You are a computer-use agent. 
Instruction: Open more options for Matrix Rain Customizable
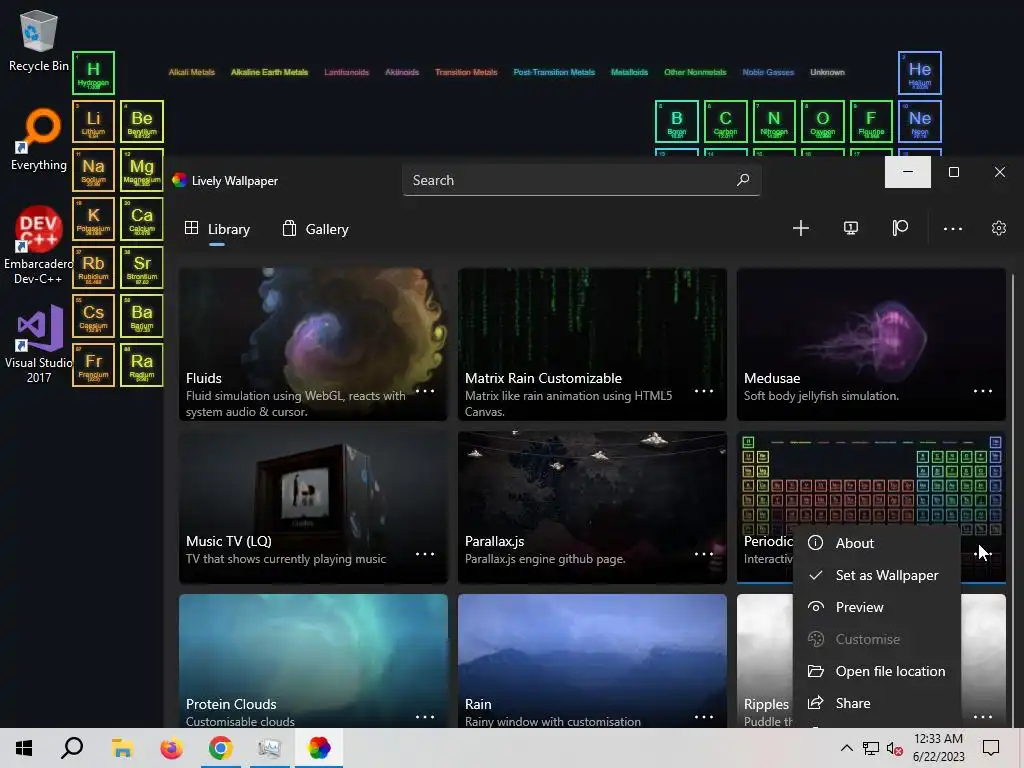pyautogui.click(x=704, y=391)
